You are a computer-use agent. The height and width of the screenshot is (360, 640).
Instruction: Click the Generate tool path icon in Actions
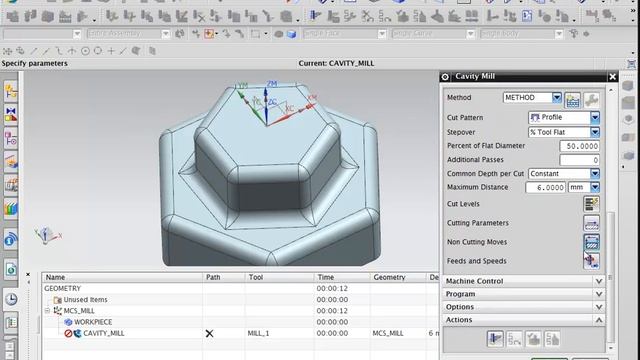point(495,339)
